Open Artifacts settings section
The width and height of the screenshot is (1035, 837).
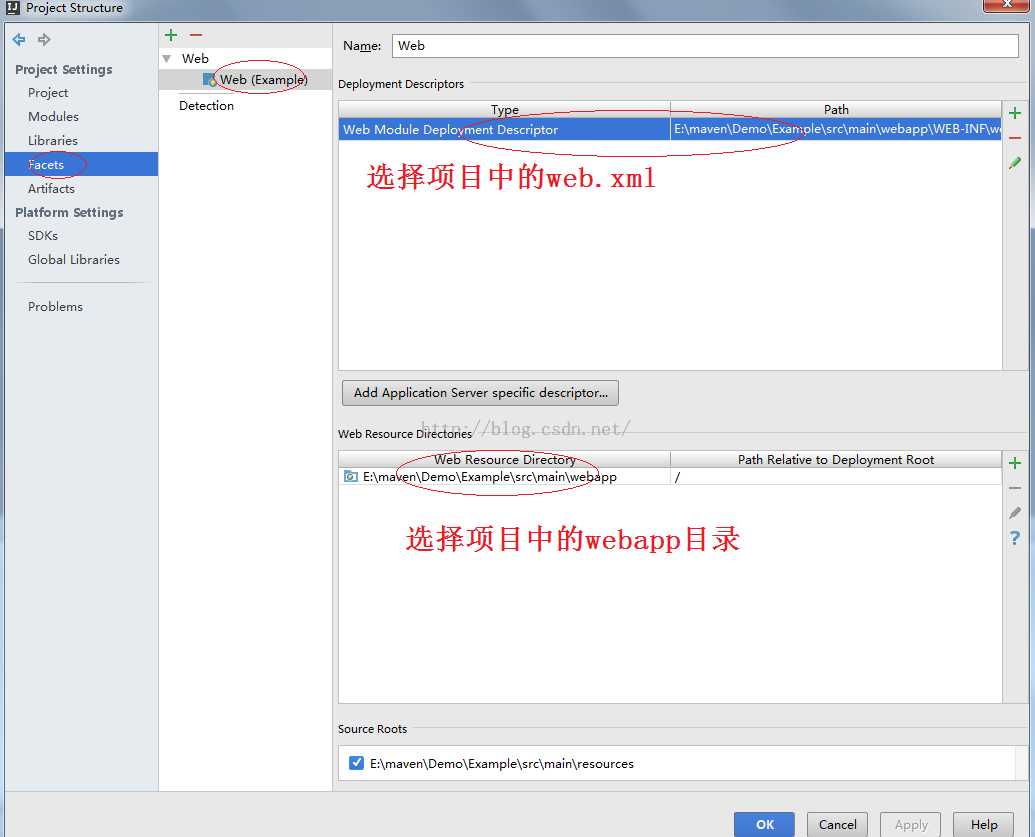pyautogui.click(x=51, y=188)
